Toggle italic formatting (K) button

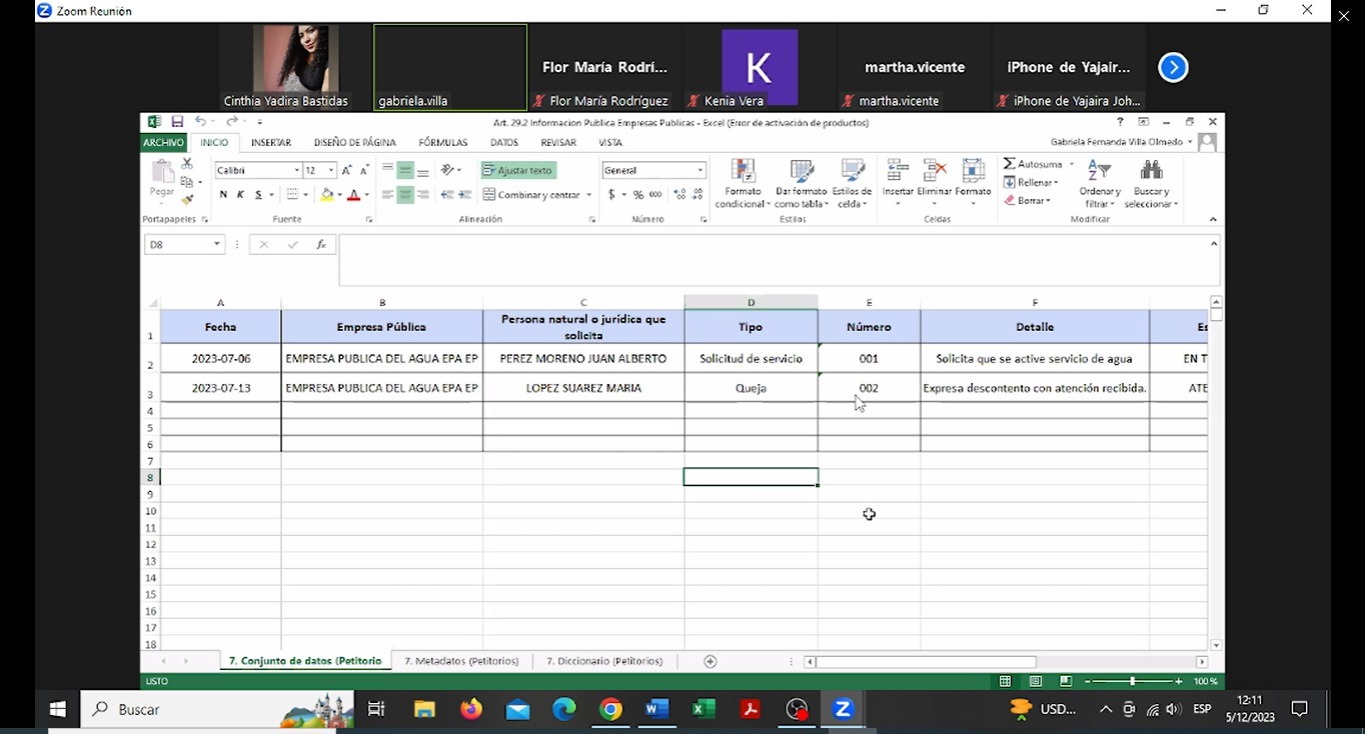click(240, 195)
